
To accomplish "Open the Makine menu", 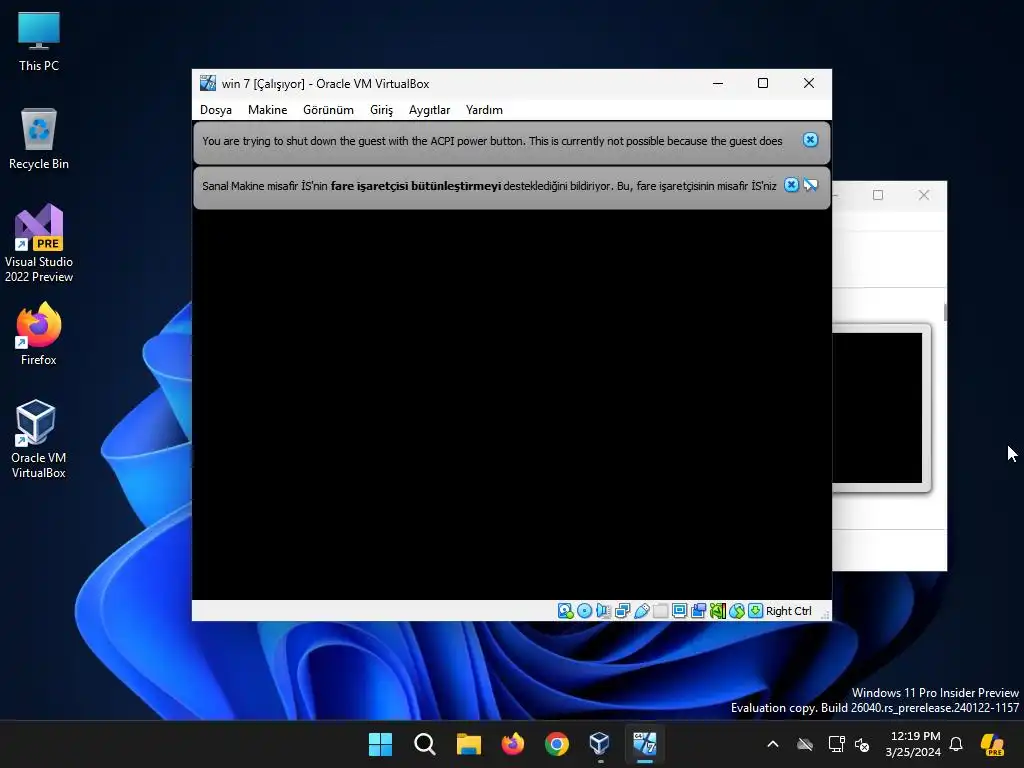I will click(x=267, y=110).
